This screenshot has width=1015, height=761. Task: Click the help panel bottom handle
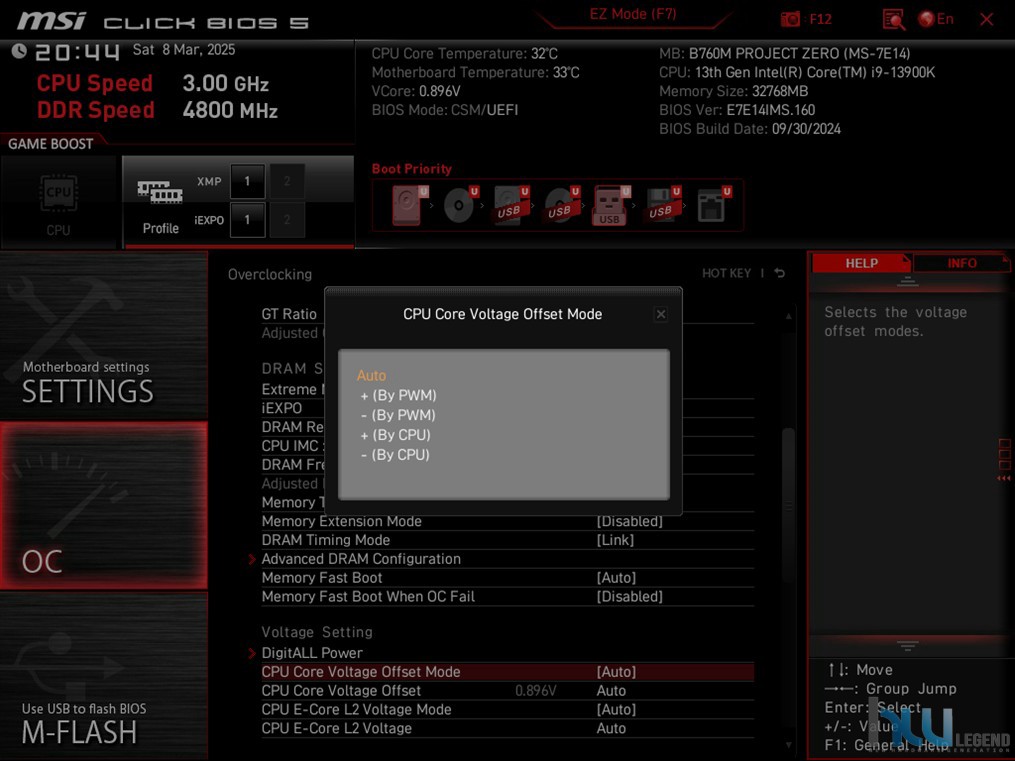coord(908,645)
